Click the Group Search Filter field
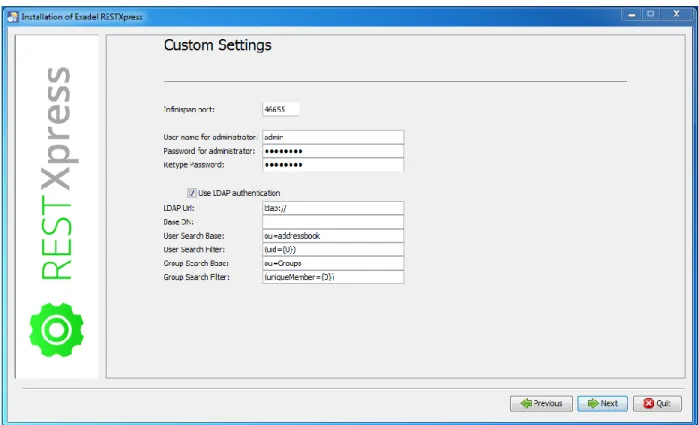This screenshot has width=699, height=425. point(333,277)
